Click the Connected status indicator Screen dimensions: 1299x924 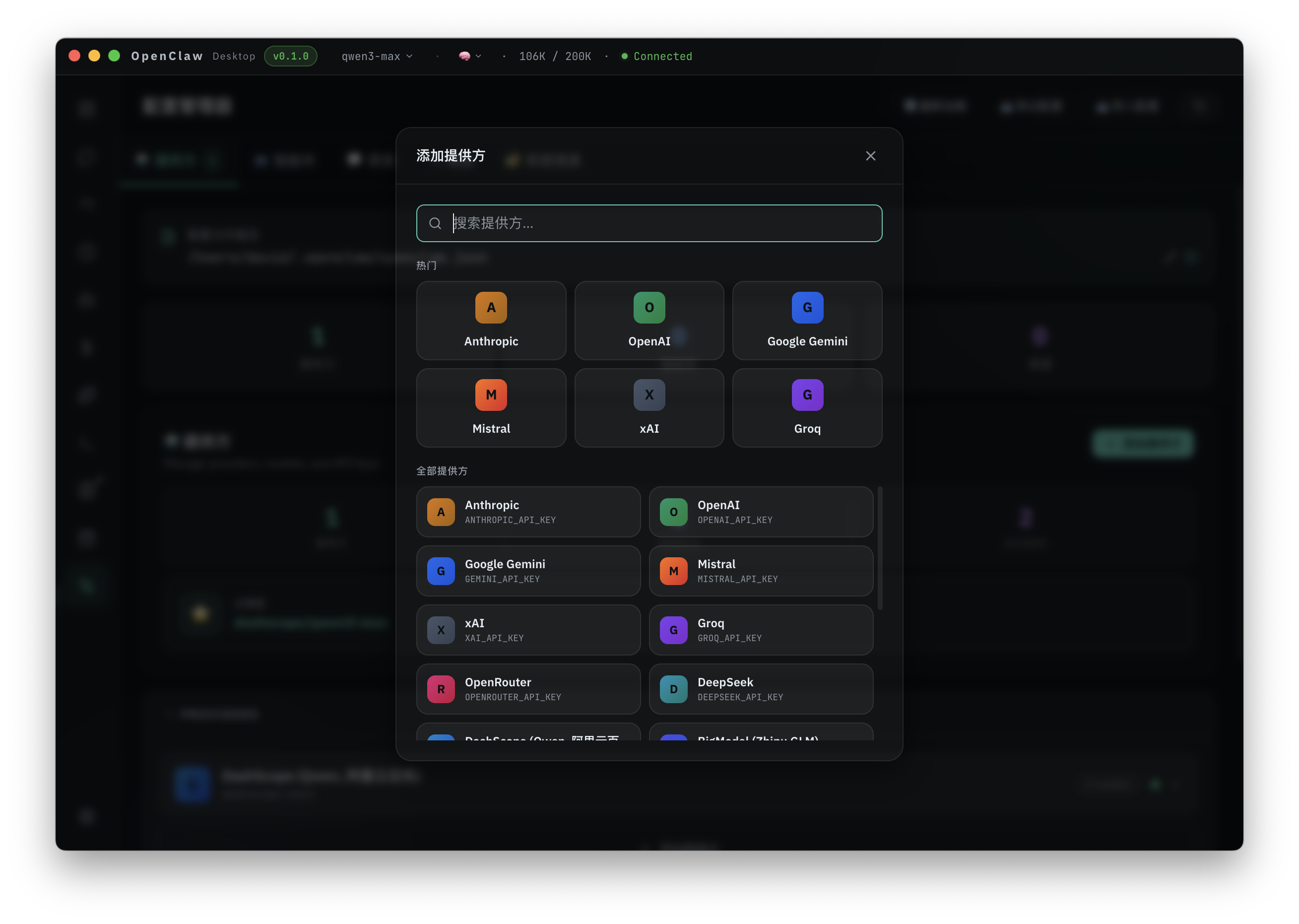click(657, 56)
